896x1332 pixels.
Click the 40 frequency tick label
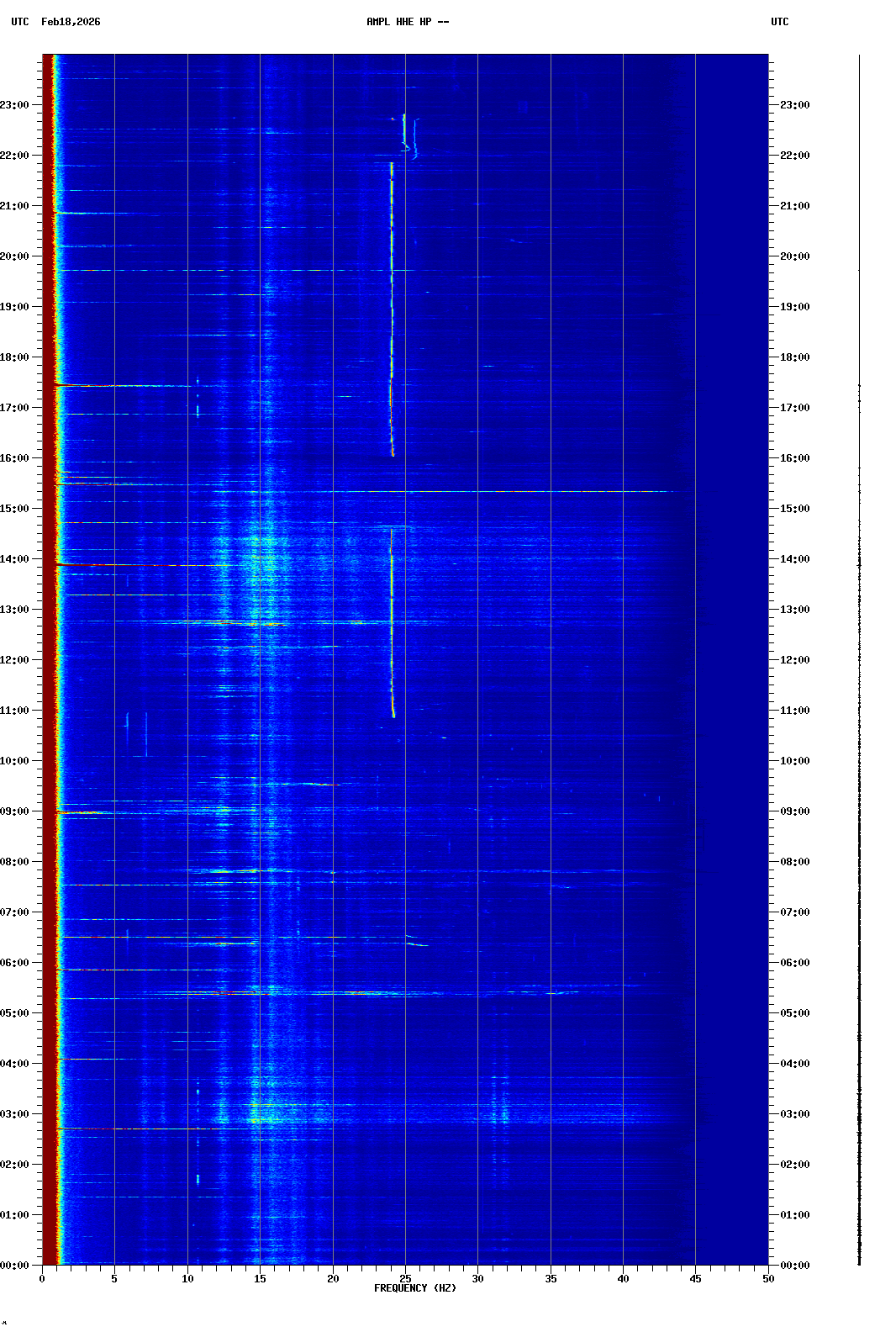[x=623, y=1279]
